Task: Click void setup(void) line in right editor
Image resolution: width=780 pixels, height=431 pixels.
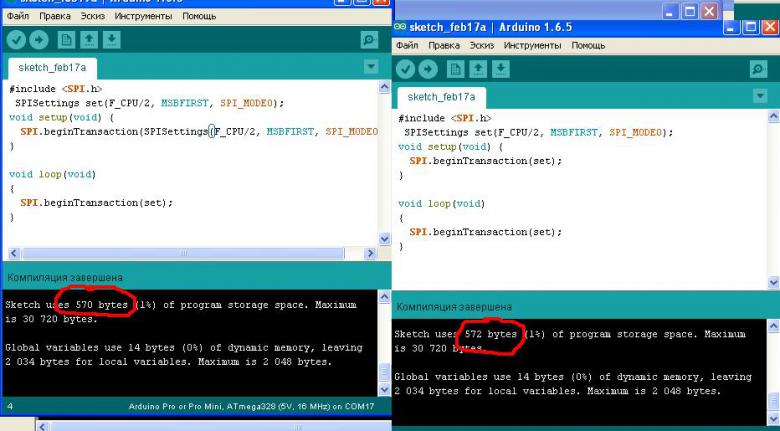Action: pos(450,147)
